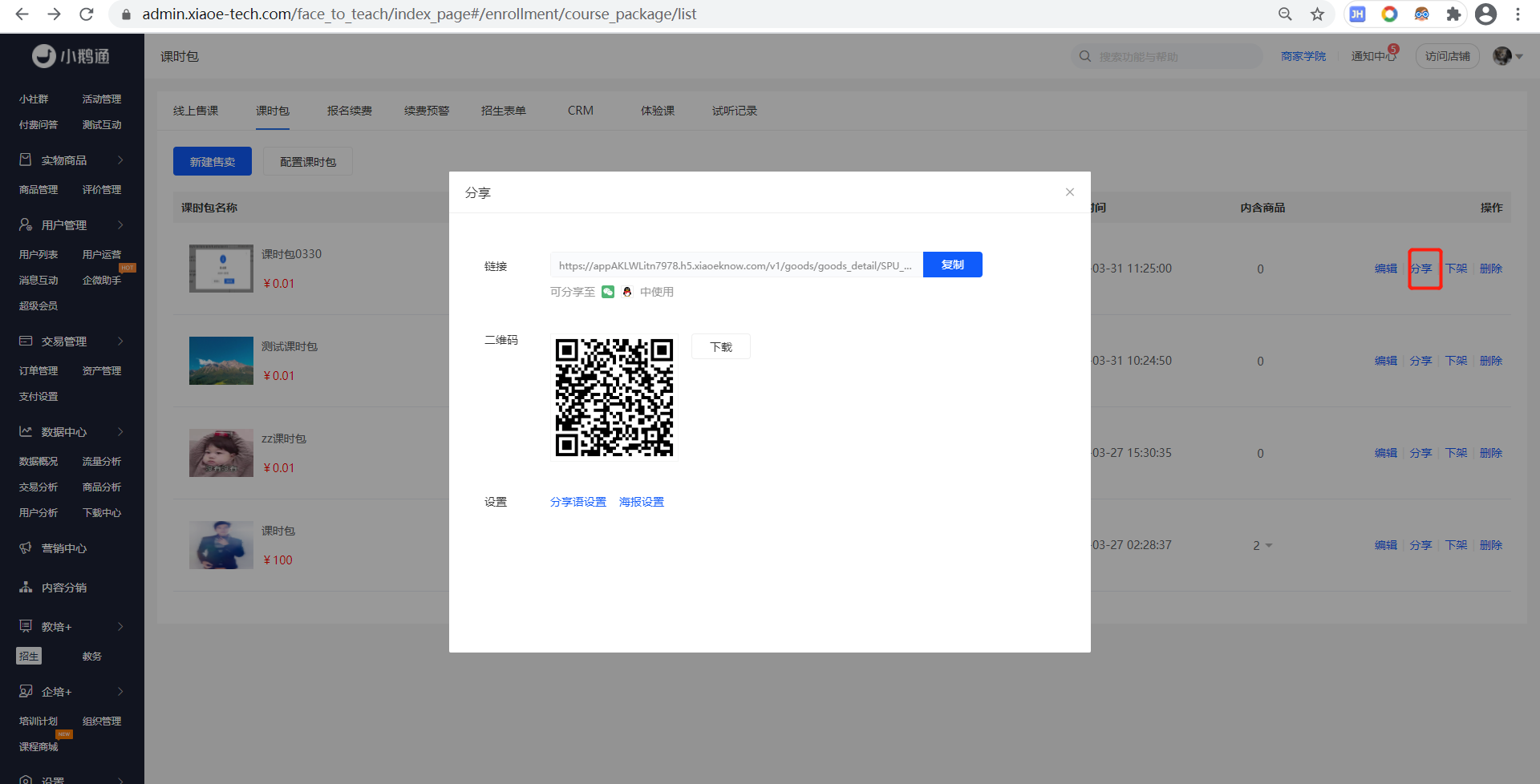
Task: Open 分享语设置 link
Action: click(x=578, y=502)
